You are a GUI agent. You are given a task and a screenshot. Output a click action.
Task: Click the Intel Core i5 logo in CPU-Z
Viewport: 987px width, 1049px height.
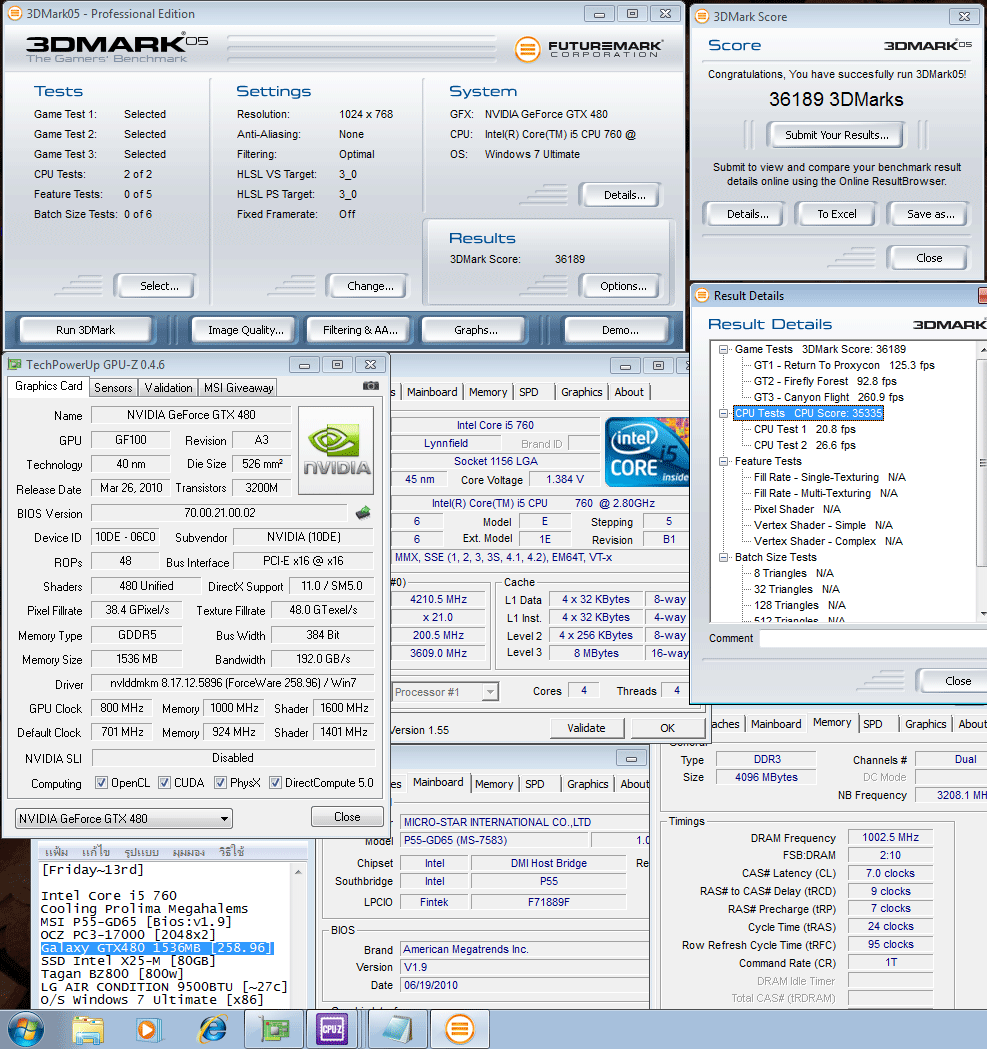tap(646, 452)
